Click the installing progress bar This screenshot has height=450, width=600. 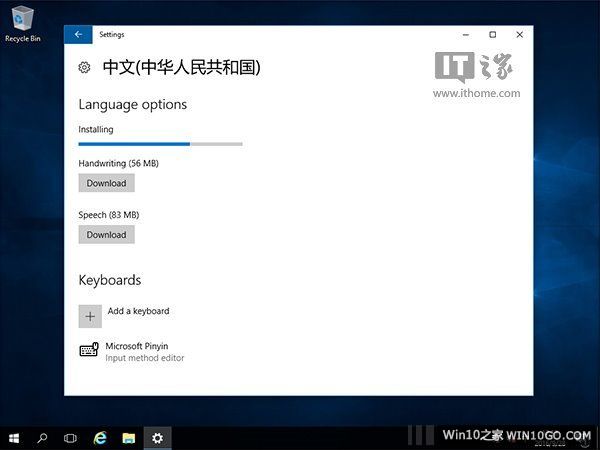160,144
